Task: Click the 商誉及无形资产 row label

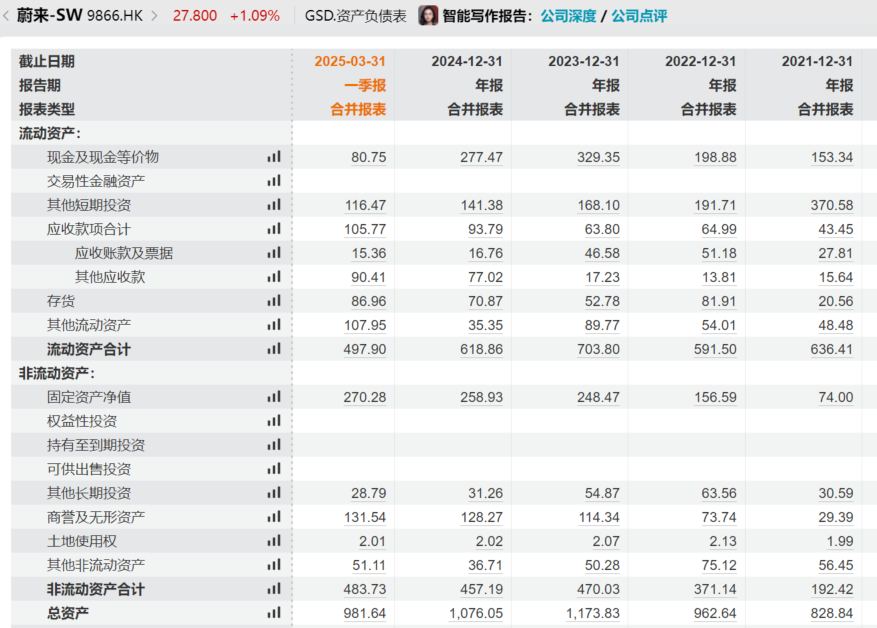Action: click(x=96, y=517)
